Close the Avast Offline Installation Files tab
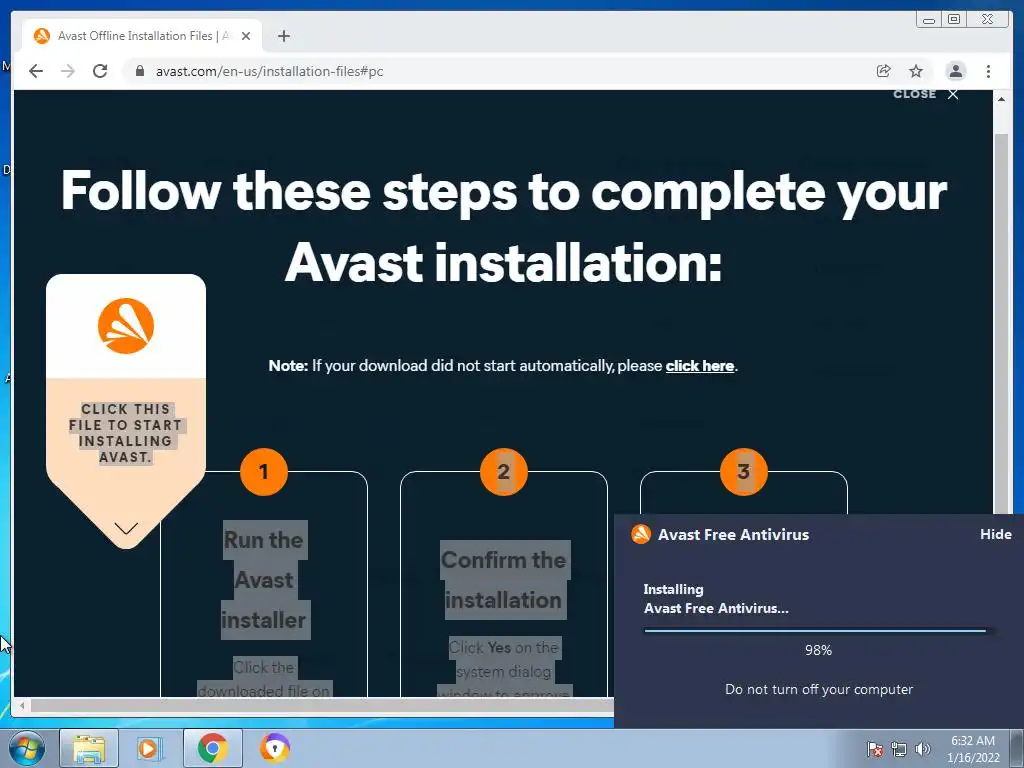The image size is (1024, 768). [x=246, y=36]
